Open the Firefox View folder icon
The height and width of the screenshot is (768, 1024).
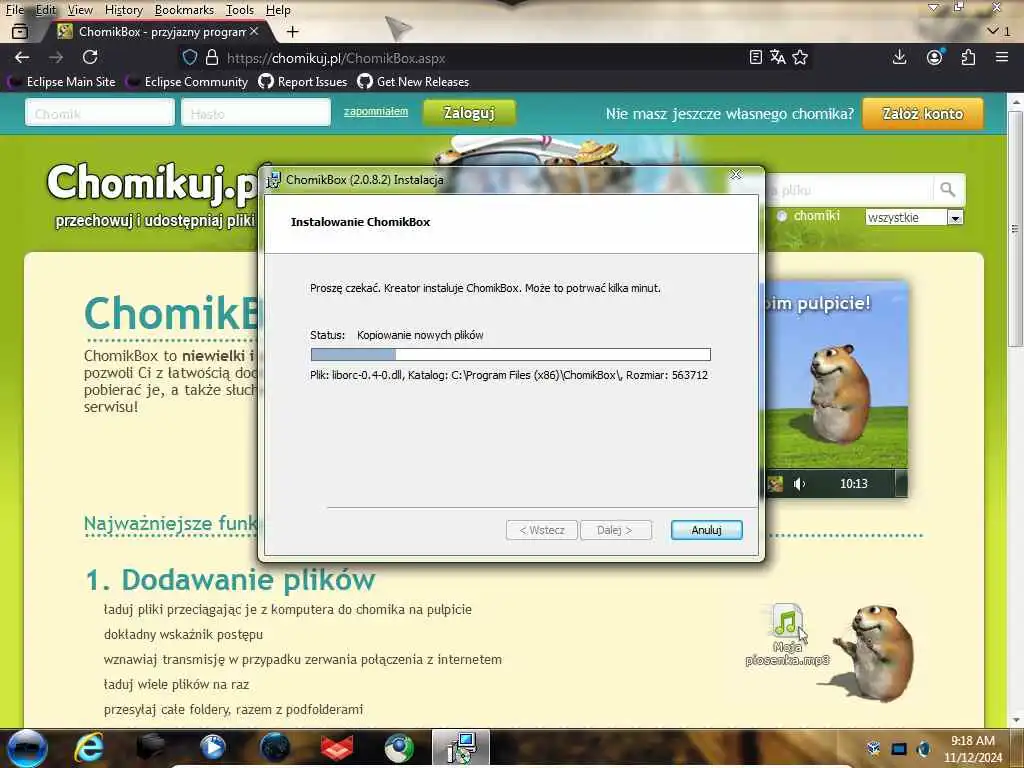(20, 31)
